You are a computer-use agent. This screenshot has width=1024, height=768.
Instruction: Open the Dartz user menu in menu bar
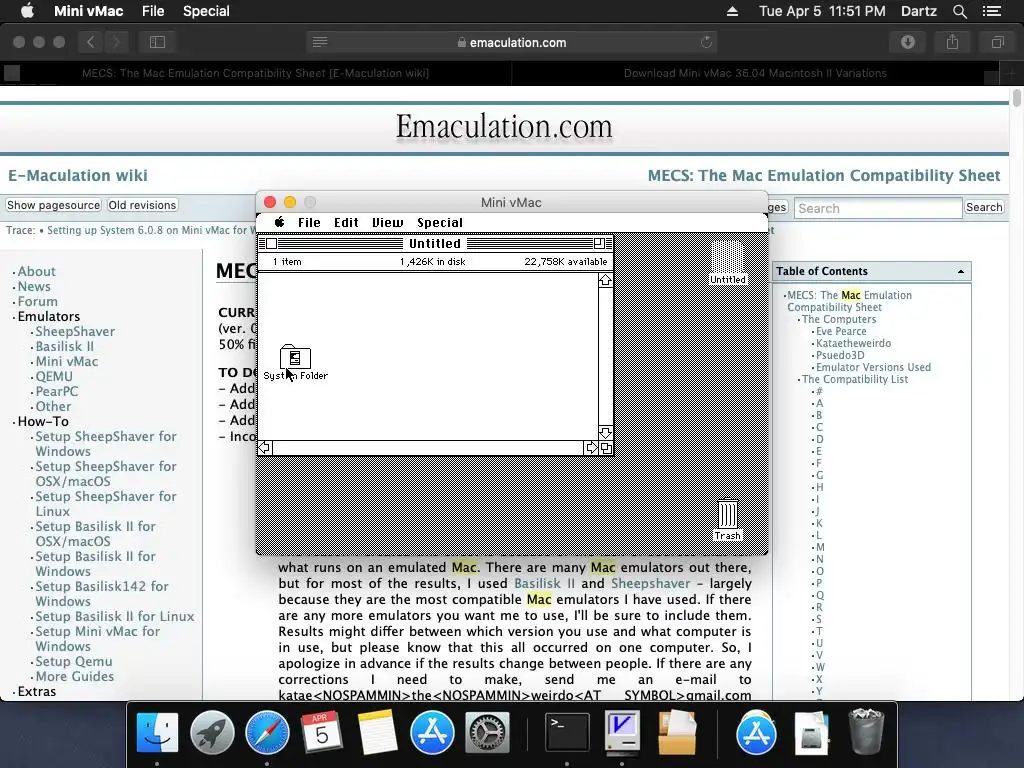point(918,11)
